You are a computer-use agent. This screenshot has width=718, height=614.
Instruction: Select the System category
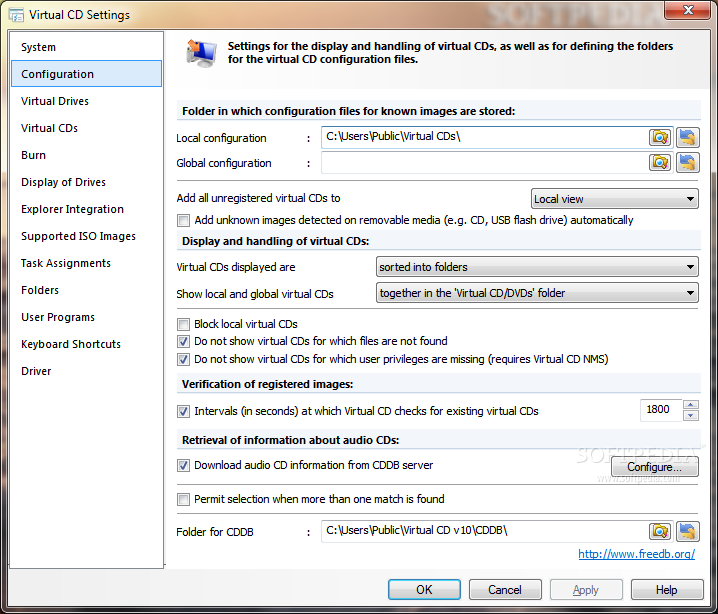(87, 47)
